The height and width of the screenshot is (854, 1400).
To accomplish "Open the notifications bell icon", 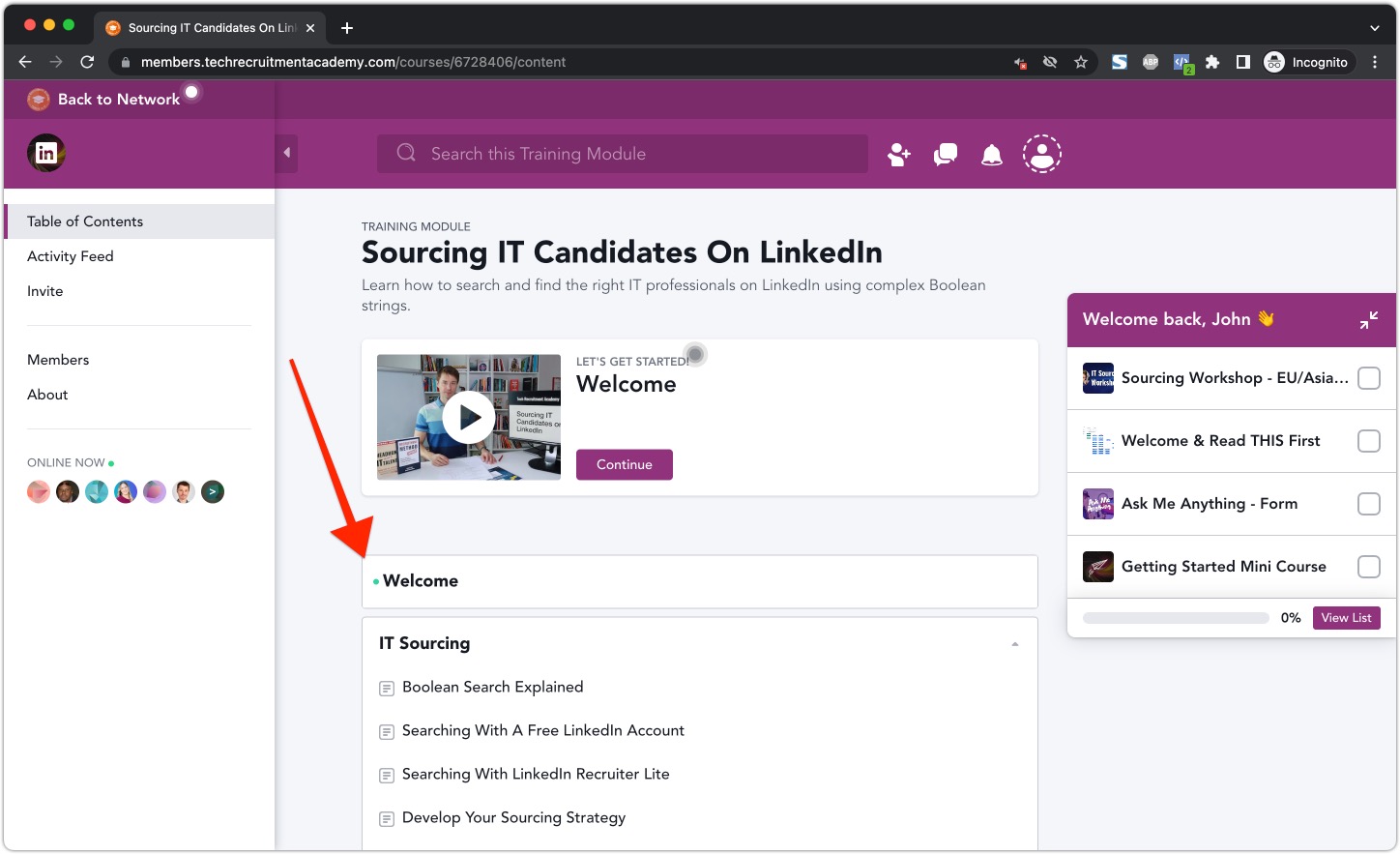I will click(992, 155).
